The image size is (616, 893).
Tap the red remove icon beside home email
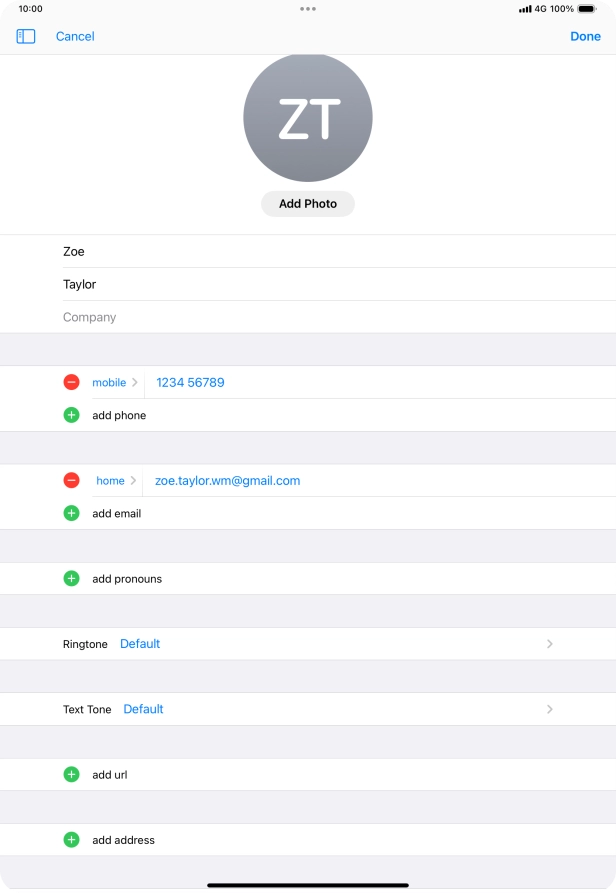pos(71,480)
